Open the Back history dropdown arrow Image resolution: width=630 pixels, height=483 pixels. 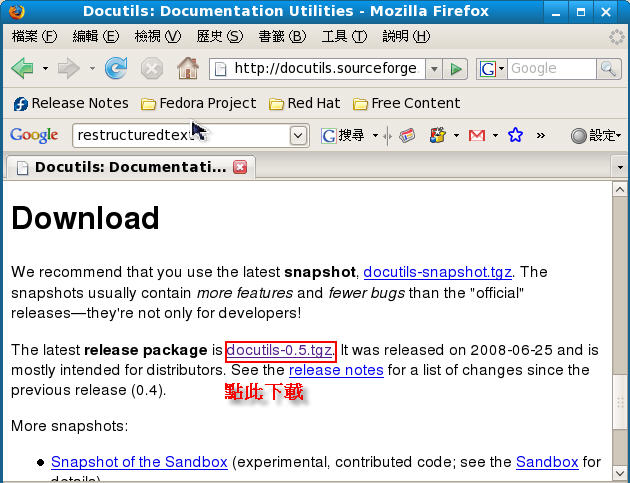click(45, 68)
